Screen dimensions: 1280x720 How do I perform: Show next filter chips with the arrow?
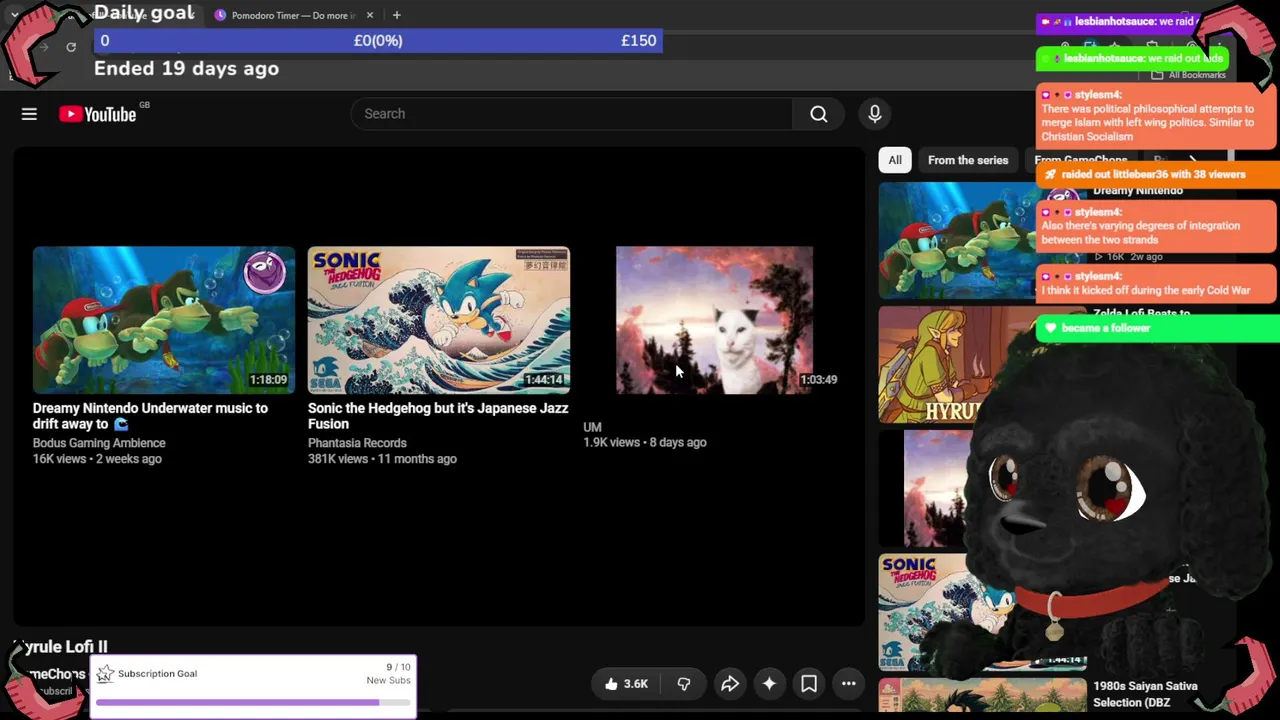coord(1192,160)
